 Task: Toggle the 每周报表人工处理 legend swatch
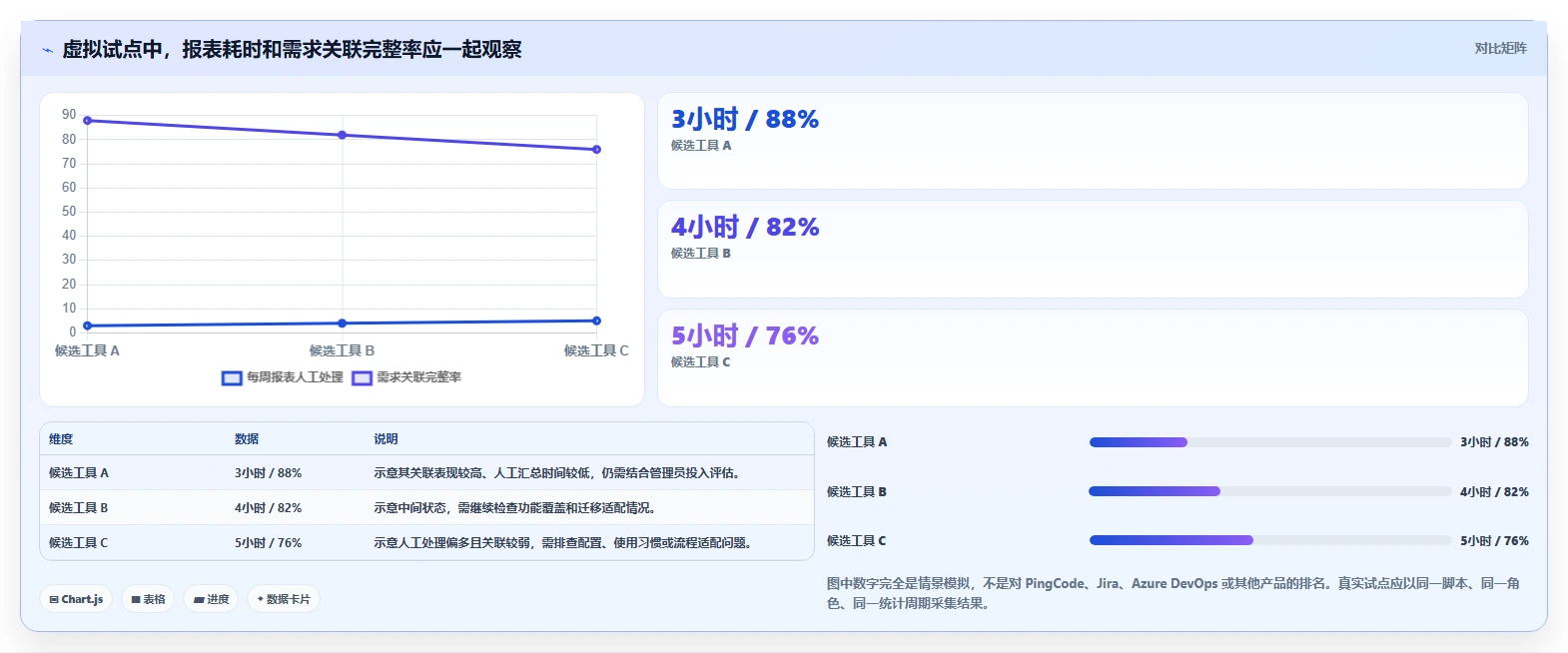click(232, 377)
